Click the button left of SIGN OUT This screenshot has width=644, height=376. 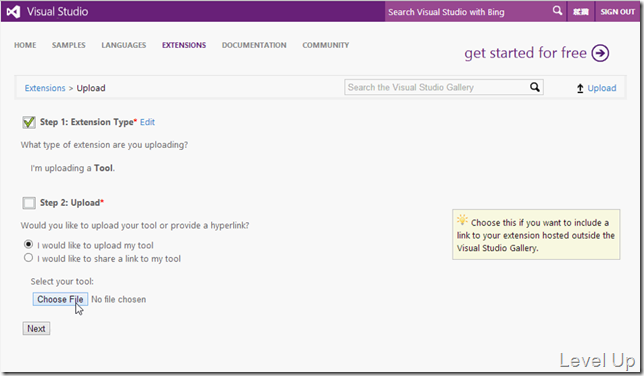[580, 12]
